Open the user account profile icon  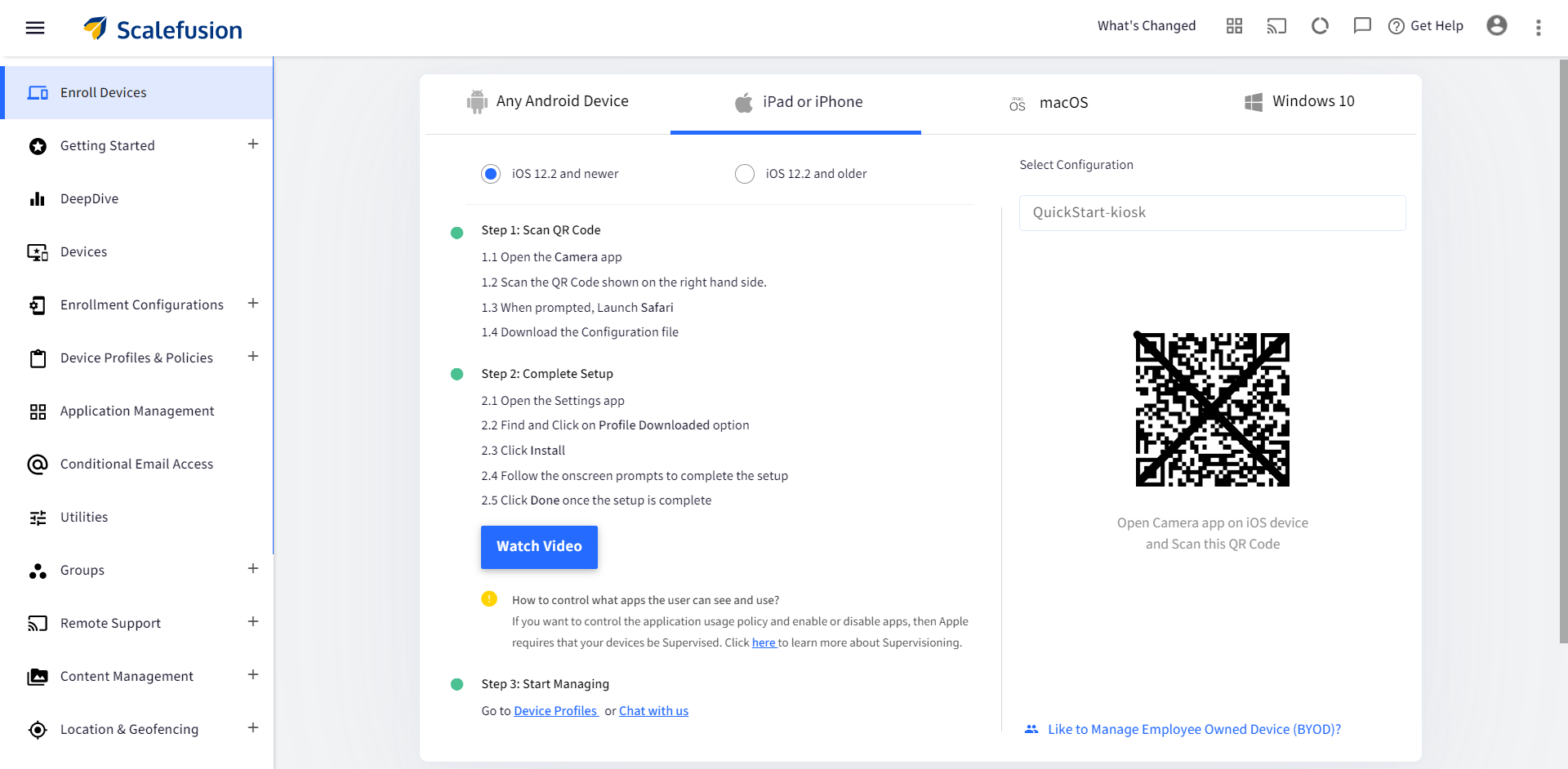(x=1497, y=26)
